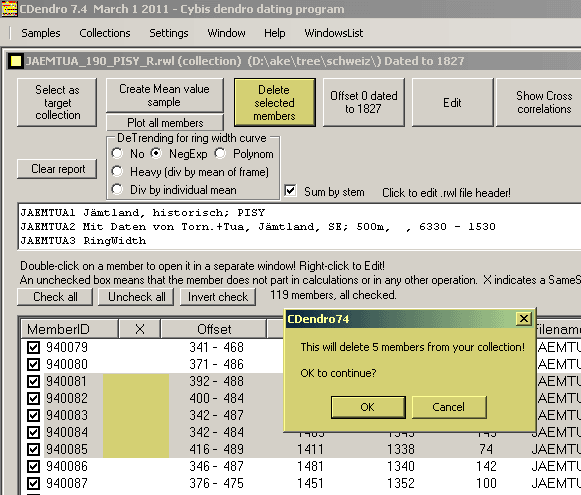581x495 pixels.
Task: Close the CDendro74 dialog with X
Action: click(524, 319)
